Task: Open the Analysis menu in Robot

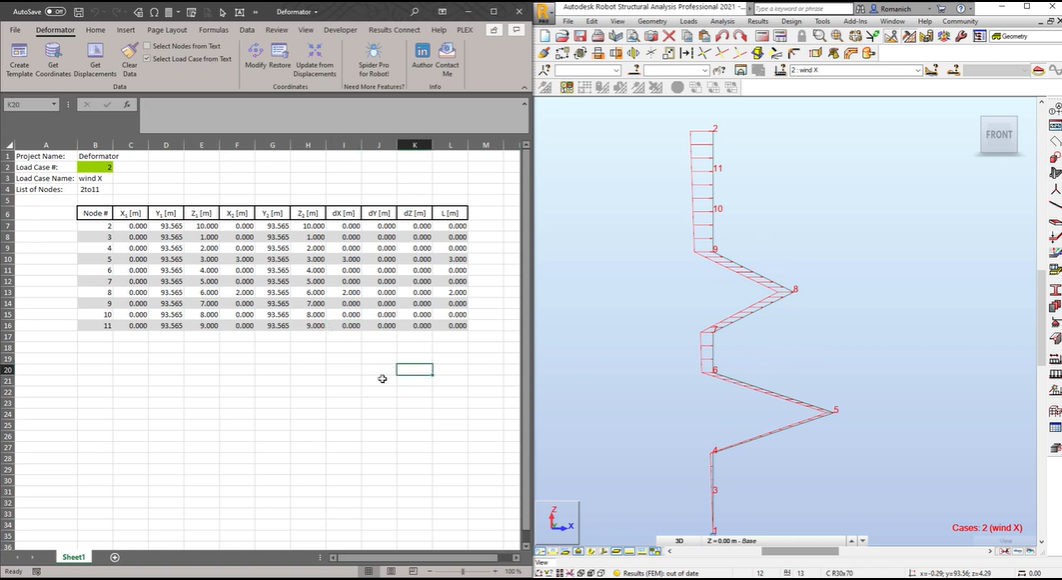Action: point(721,21)
